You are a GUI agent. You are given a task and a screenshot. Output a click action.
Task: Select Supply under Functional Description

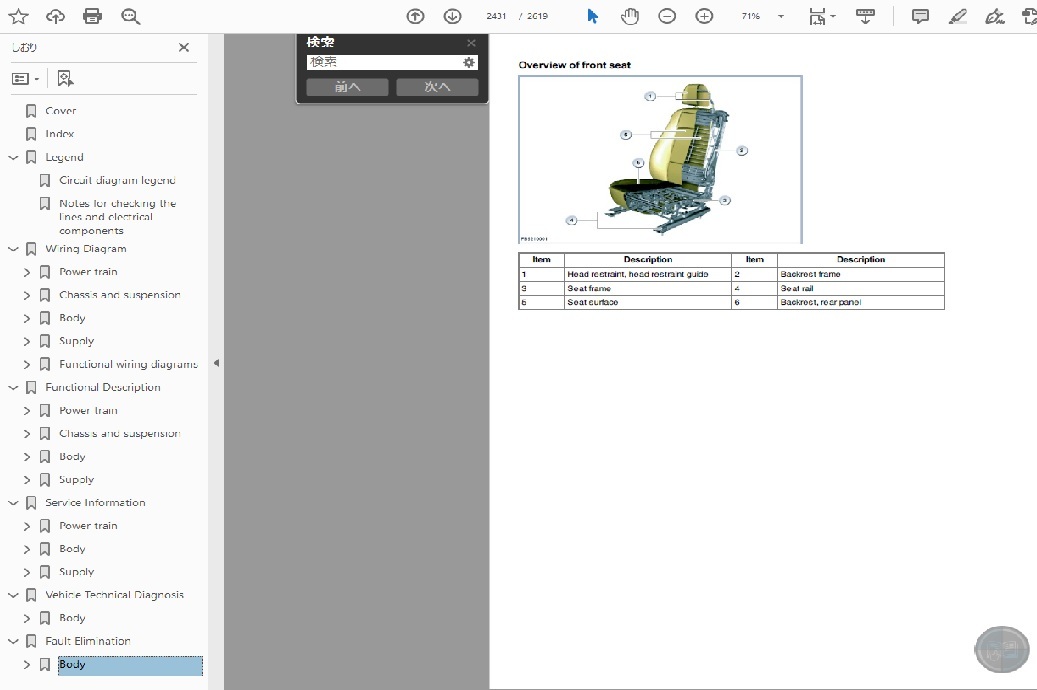point(76,480)
